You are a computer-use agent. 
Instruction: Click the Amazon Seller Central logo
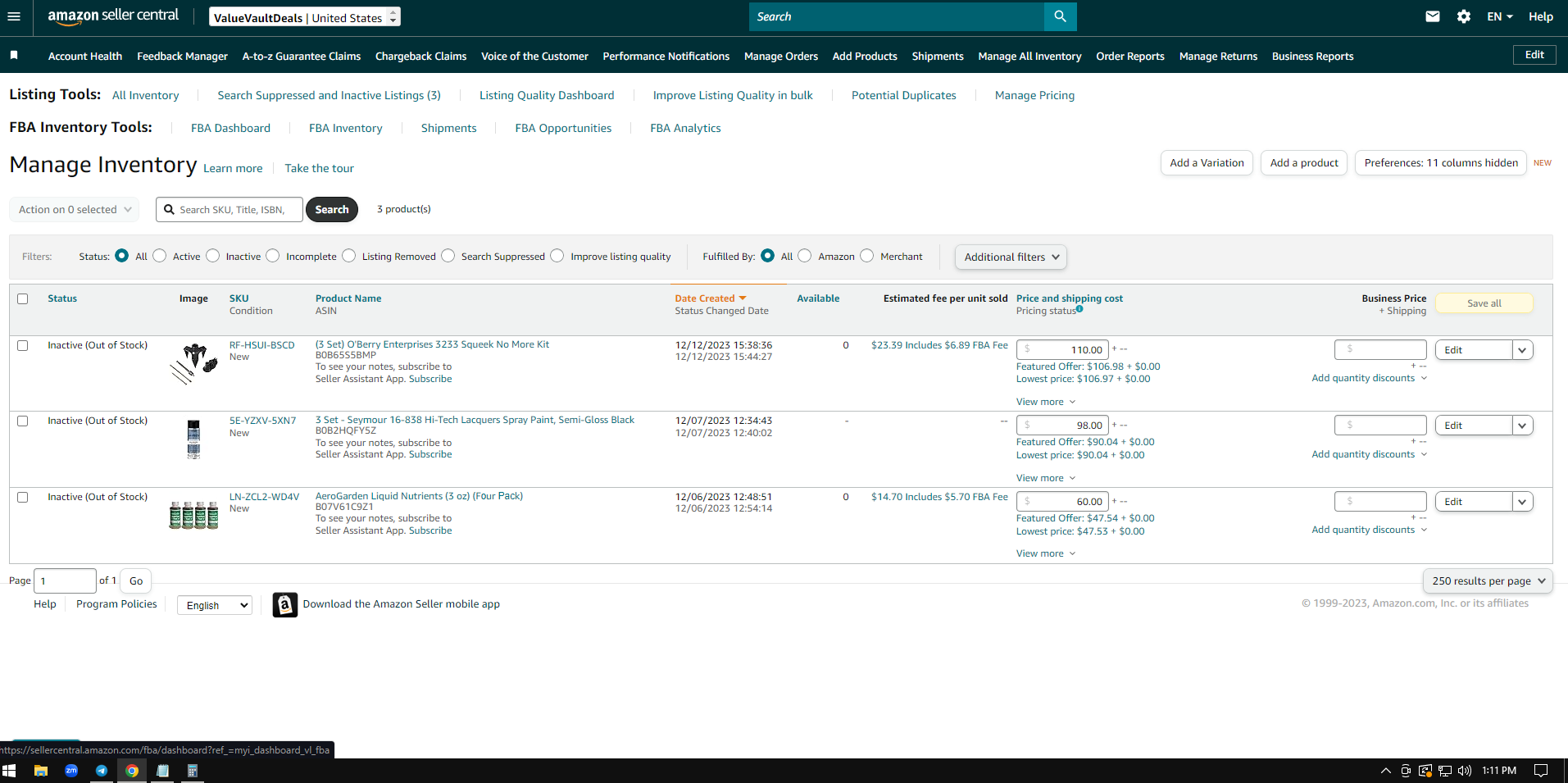tap(113, 16)
